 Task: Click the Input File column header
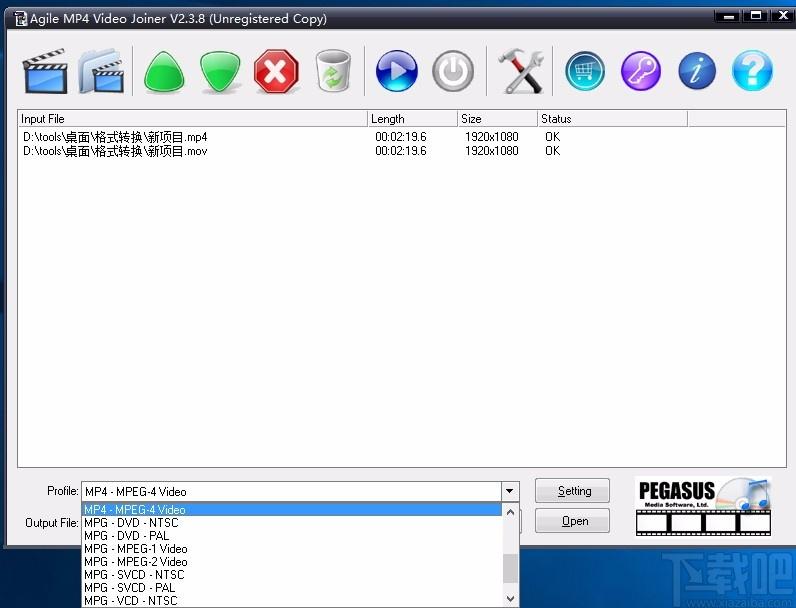[192, 119]
